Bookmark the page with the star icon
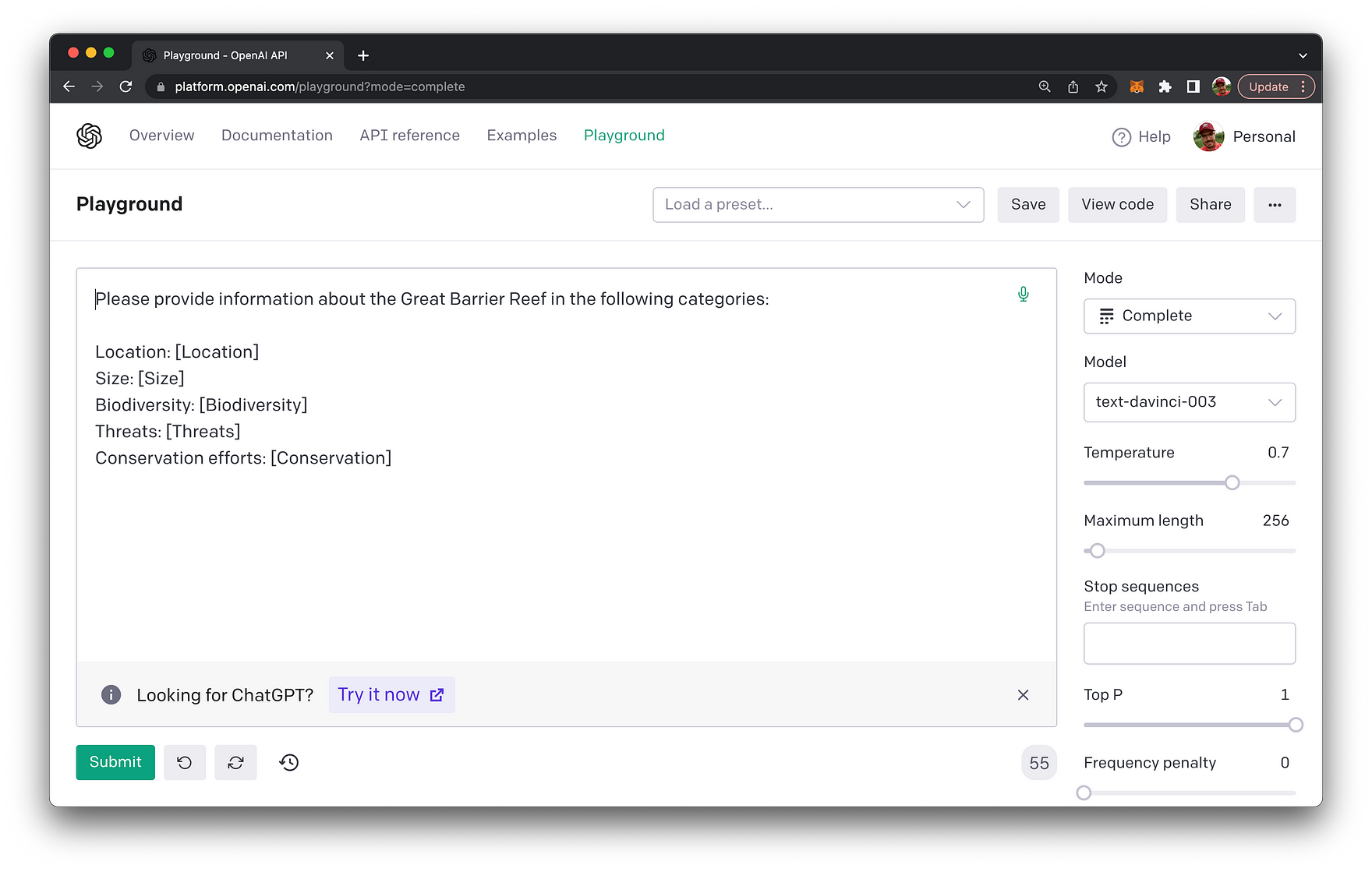1372x872 pixels. tap(1101, 86)
